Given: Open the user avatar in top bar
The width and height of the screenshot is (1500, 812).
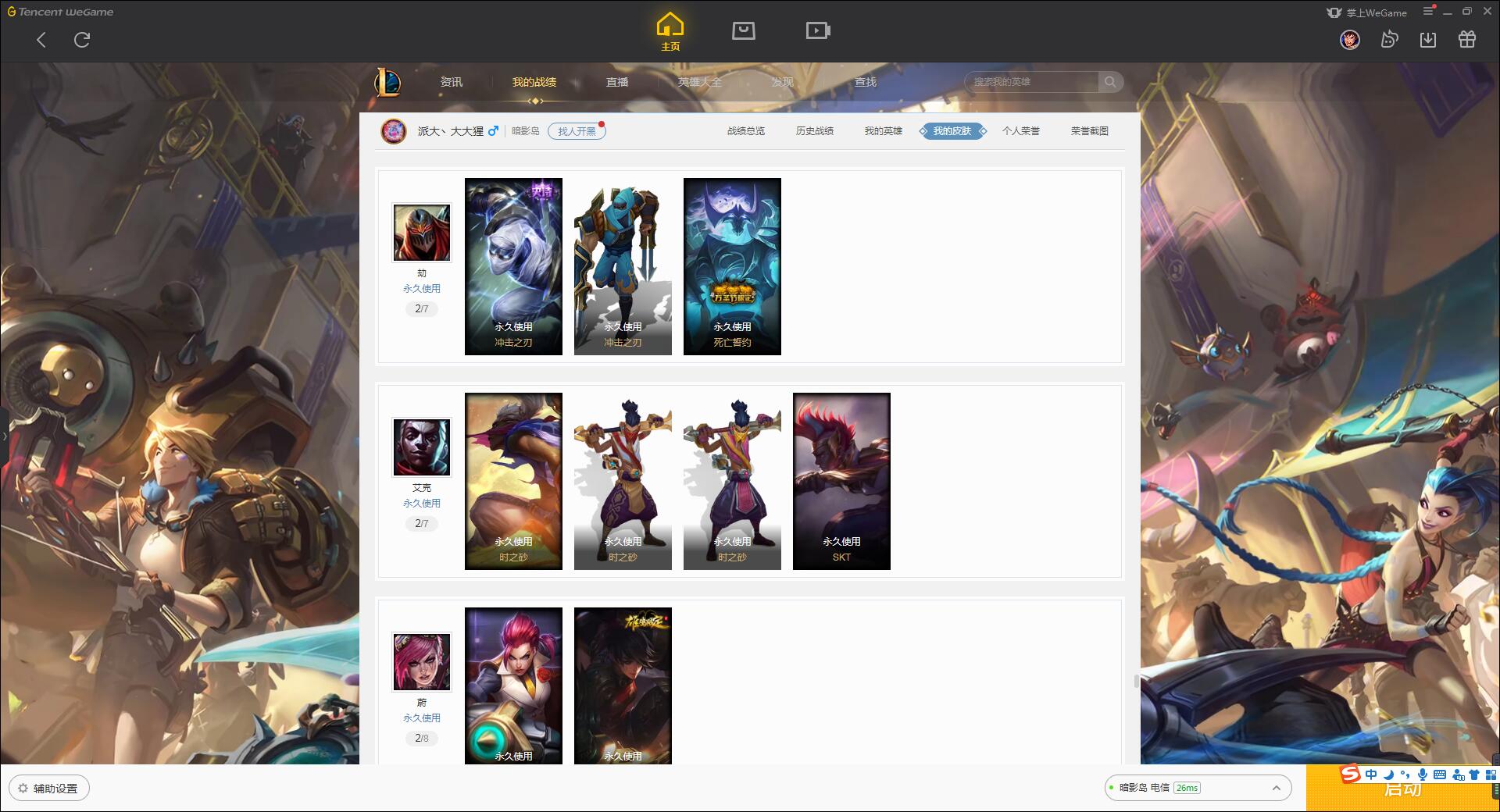Looking at the screenshot, I should tap(1350, 39).
